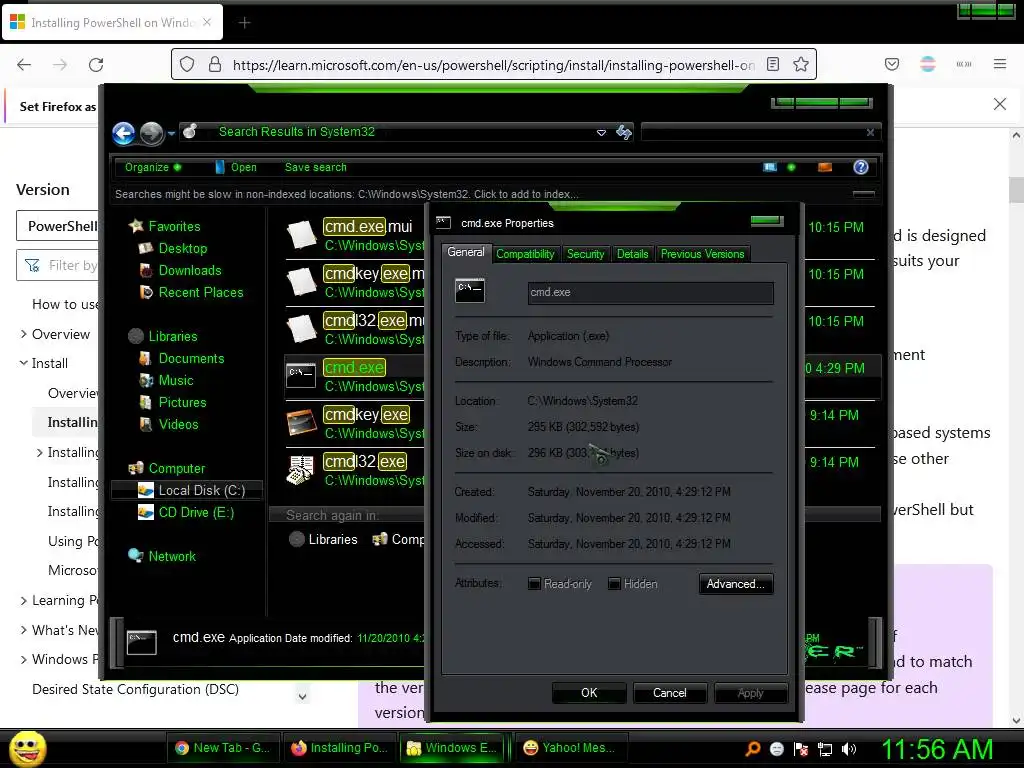The image size is (1024, 768).
Task: Select Local Disk (C:) in navigation pane
Action: pyautogui.click(x=188, y=490)
